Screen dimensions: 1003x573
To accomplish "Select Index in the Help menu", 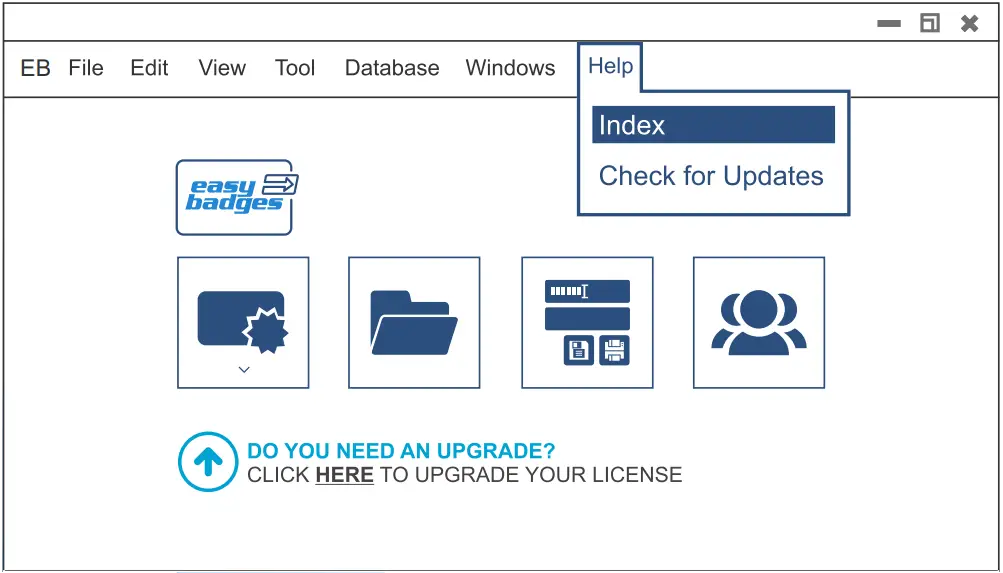I will click(x=713, y=125).
